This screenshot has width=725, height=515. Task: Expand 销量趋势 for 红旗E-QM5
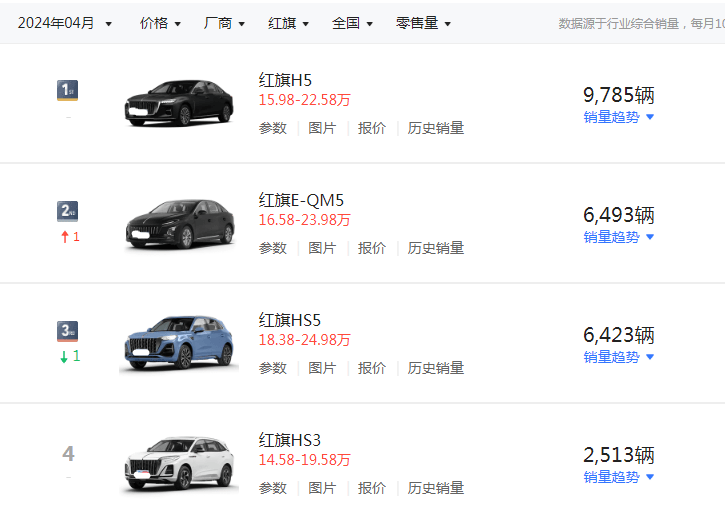pos(619,237)
